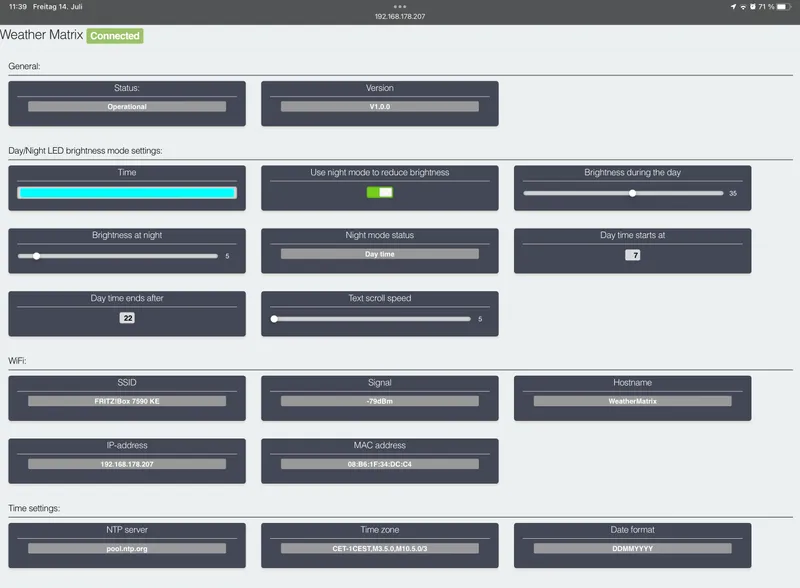Tap the alarm icon in status bar
Screen dimensions: 800x588
(x=753, y=7)
